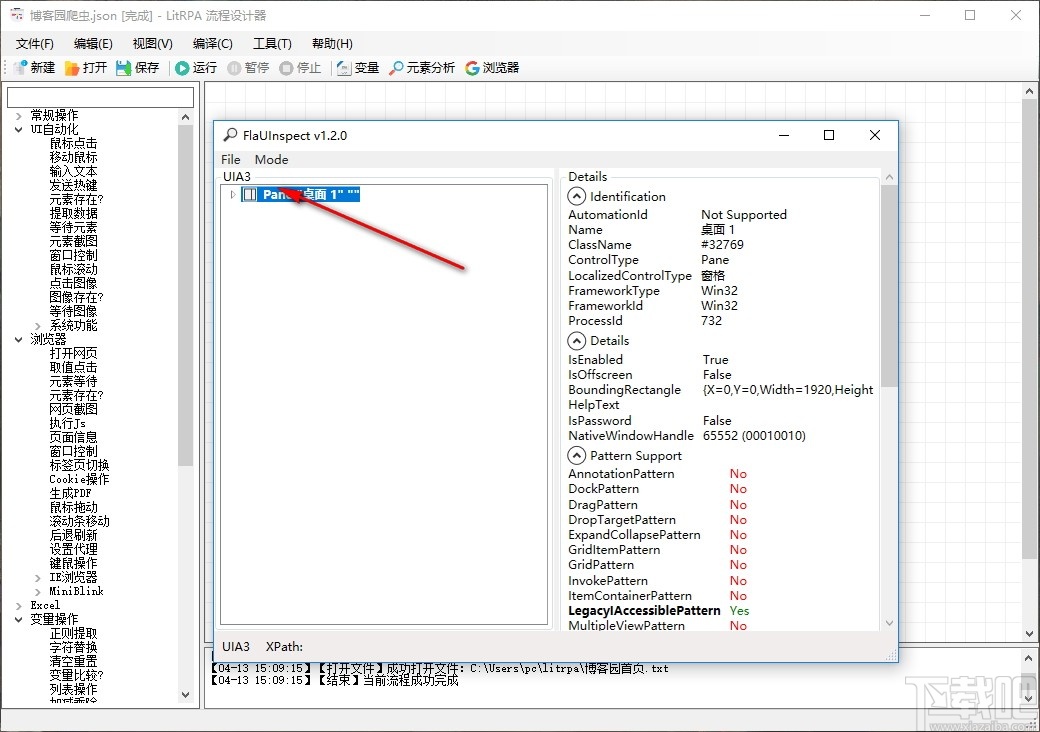Expand the Pane 桌面 1 tree node
Screen dimensions: 1040x732
pos(231,194)
